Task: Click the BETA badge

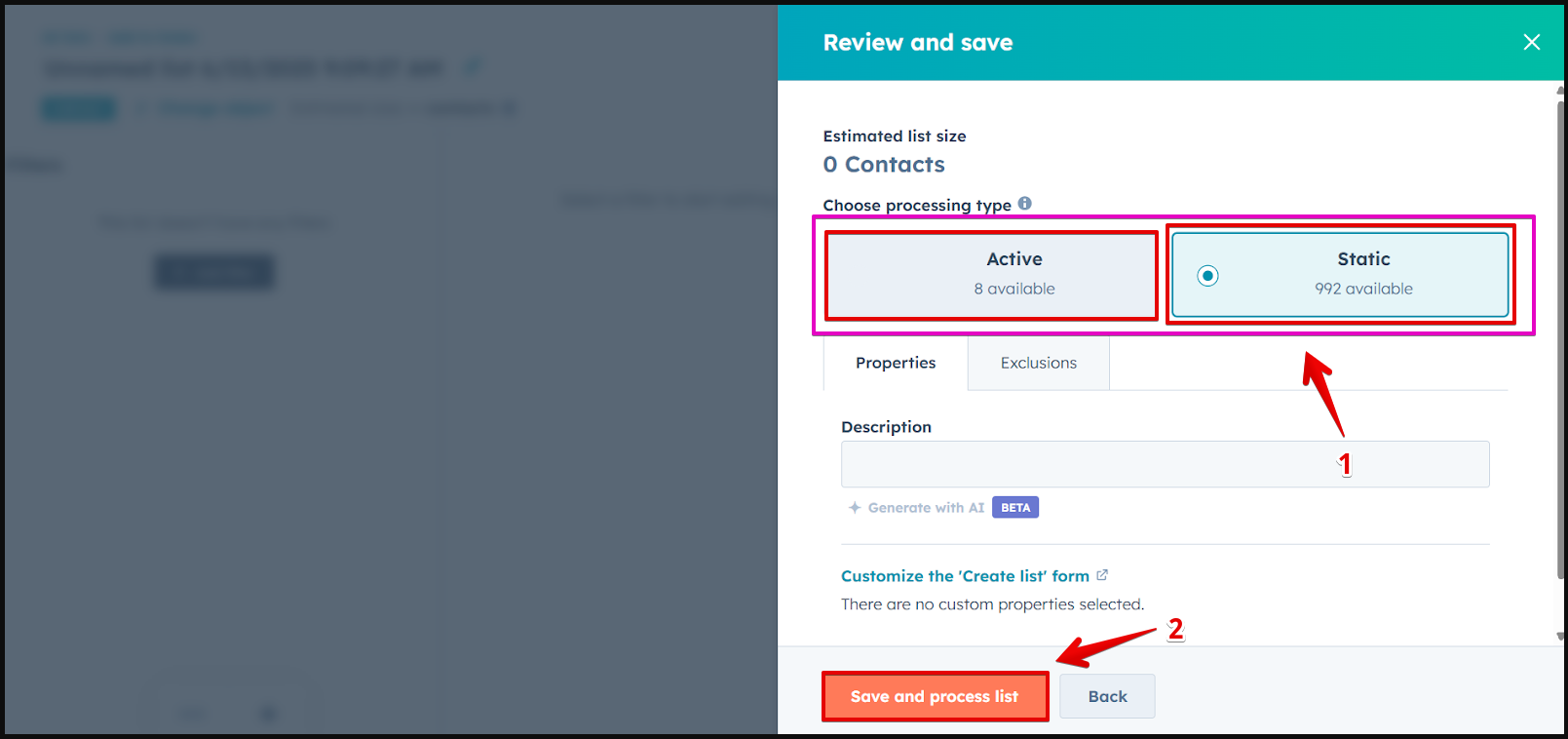Action: 1015,507
